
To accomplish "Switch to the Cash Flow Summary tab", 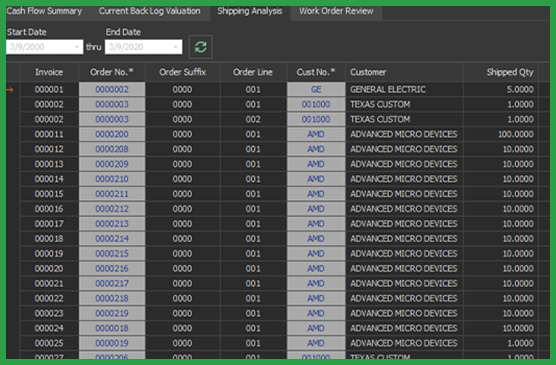I will click(x=44, y=11).
